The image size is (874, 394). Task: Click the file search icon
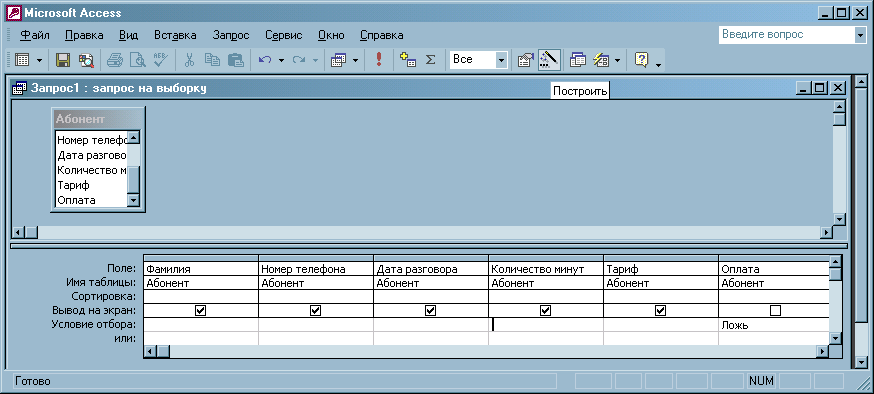86,60
